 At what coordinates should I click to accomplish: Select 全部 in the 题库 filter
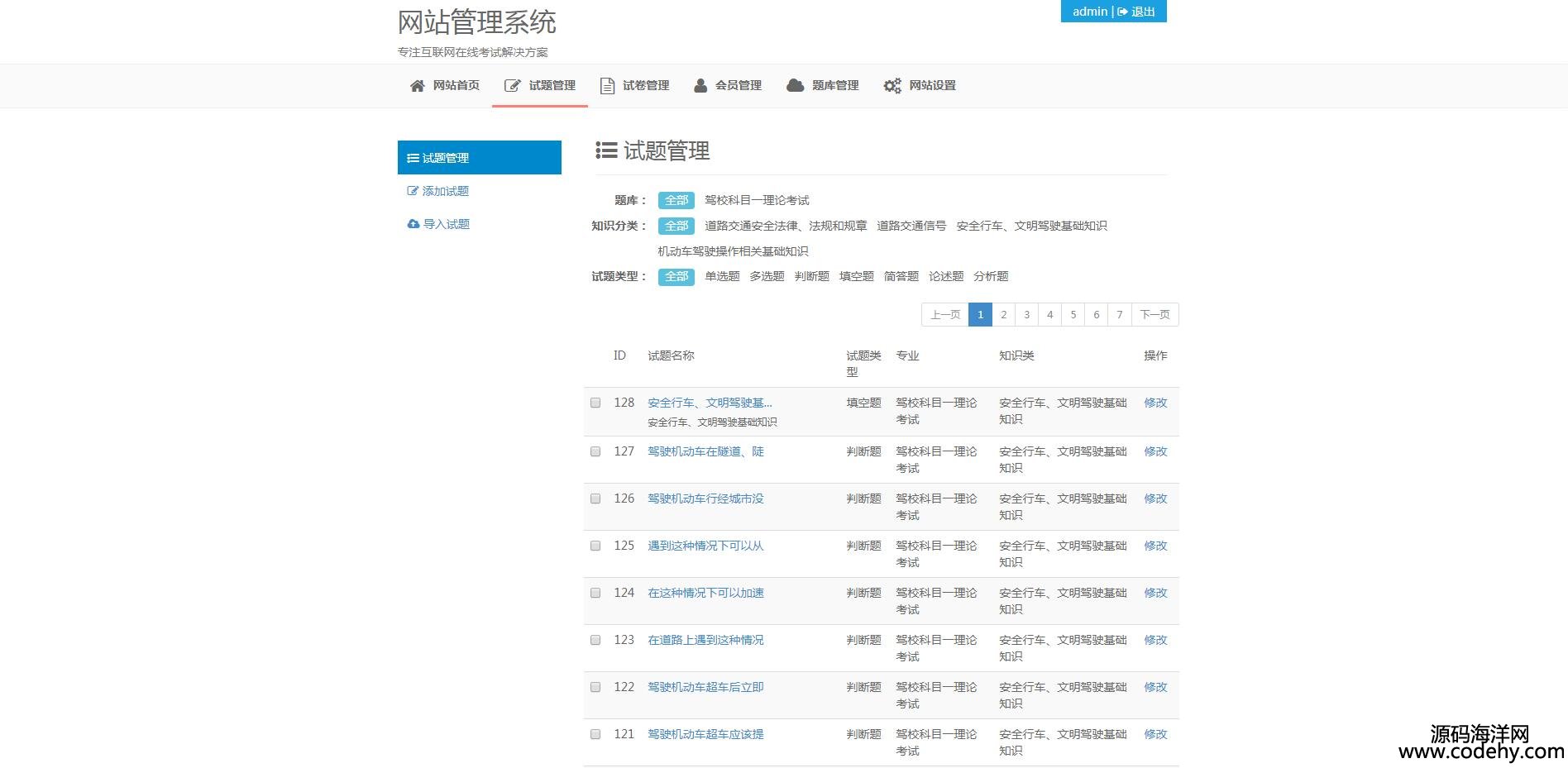click(676, 200)
